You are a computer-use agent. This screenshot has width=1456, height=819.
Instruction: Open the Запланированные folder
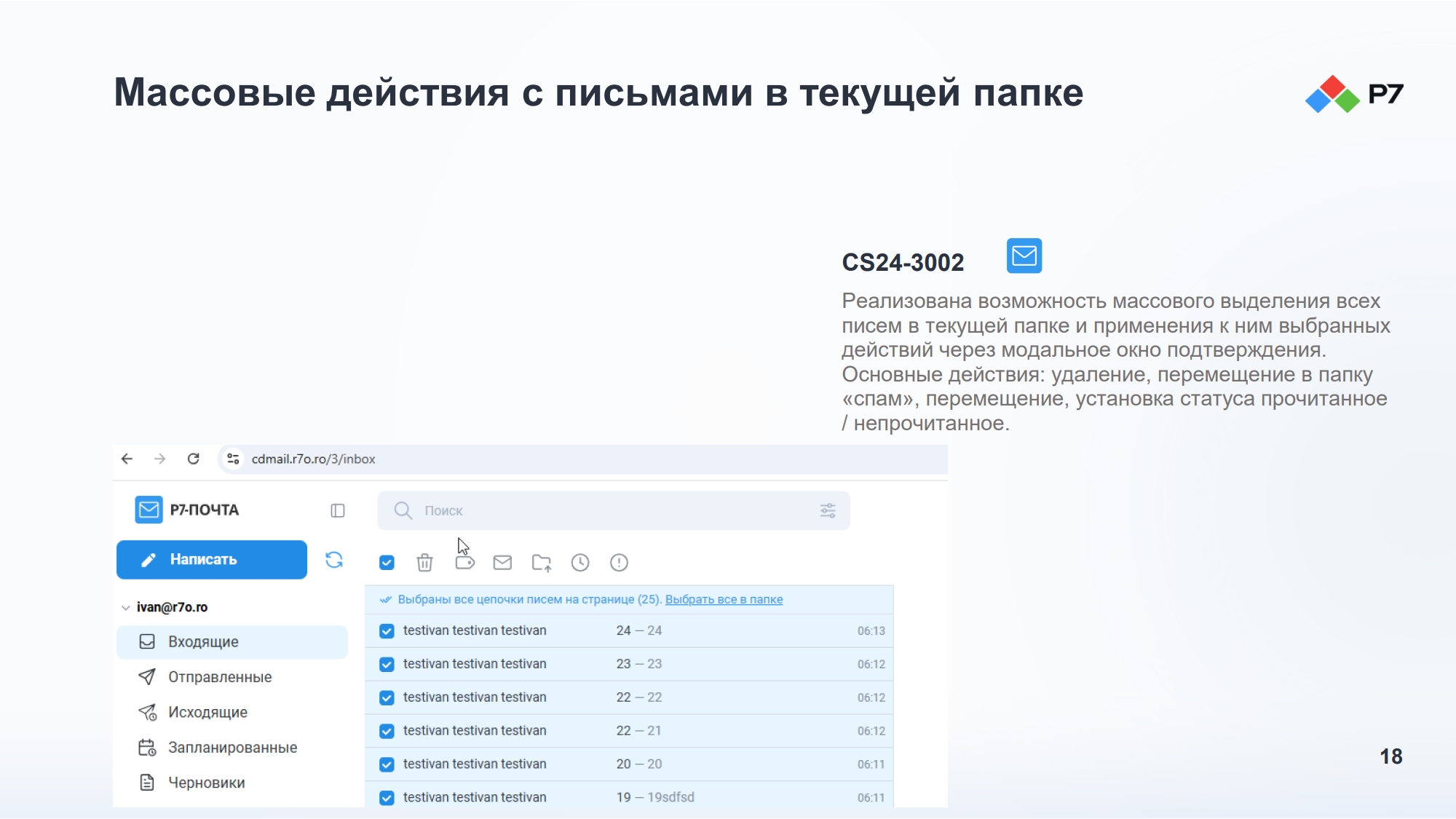pyautogui.click(x=232, y=748)
